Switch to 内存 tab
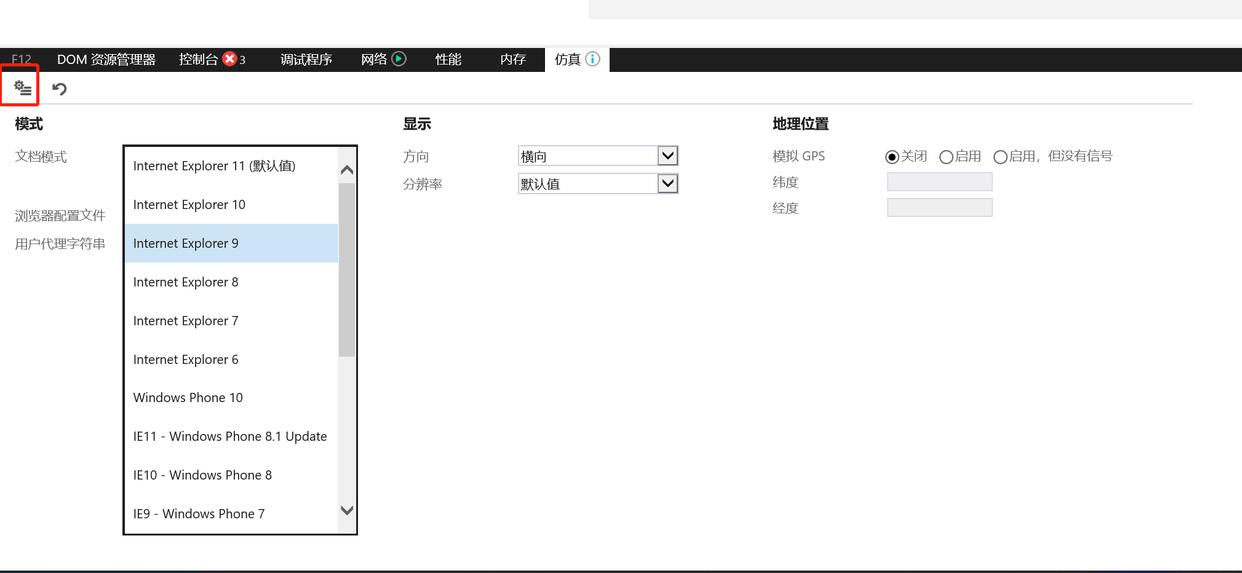1242x573 pixels. pos(513,60)
